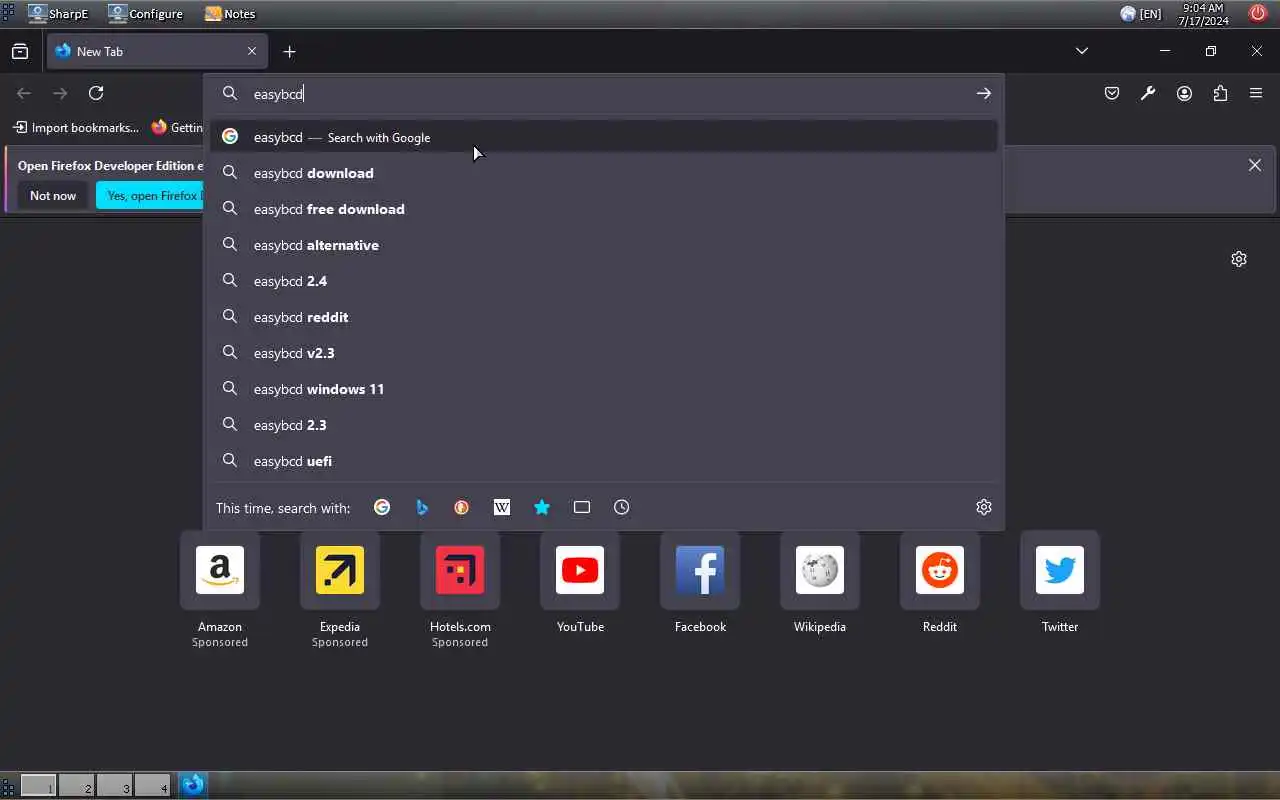Viewport: 1280px width, 800px height.
Task: Select suggestion easybcd reddit
Action: [604, 317]
